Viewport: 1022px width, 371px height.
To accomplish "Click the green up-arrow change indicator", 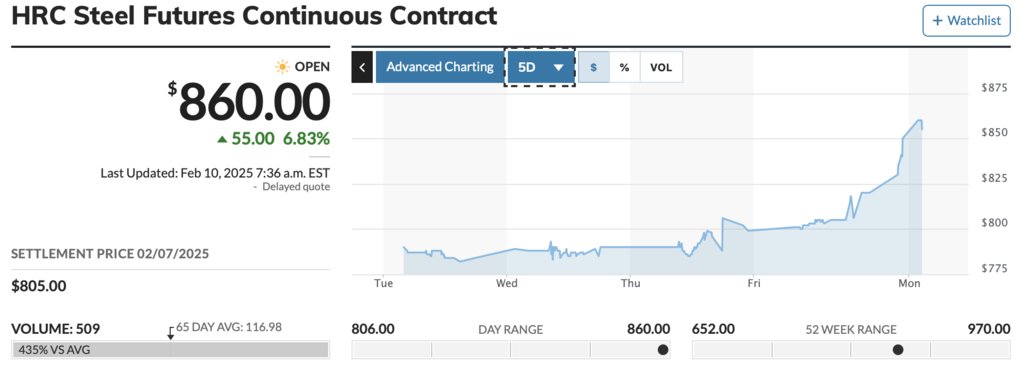I will (222, 139).
